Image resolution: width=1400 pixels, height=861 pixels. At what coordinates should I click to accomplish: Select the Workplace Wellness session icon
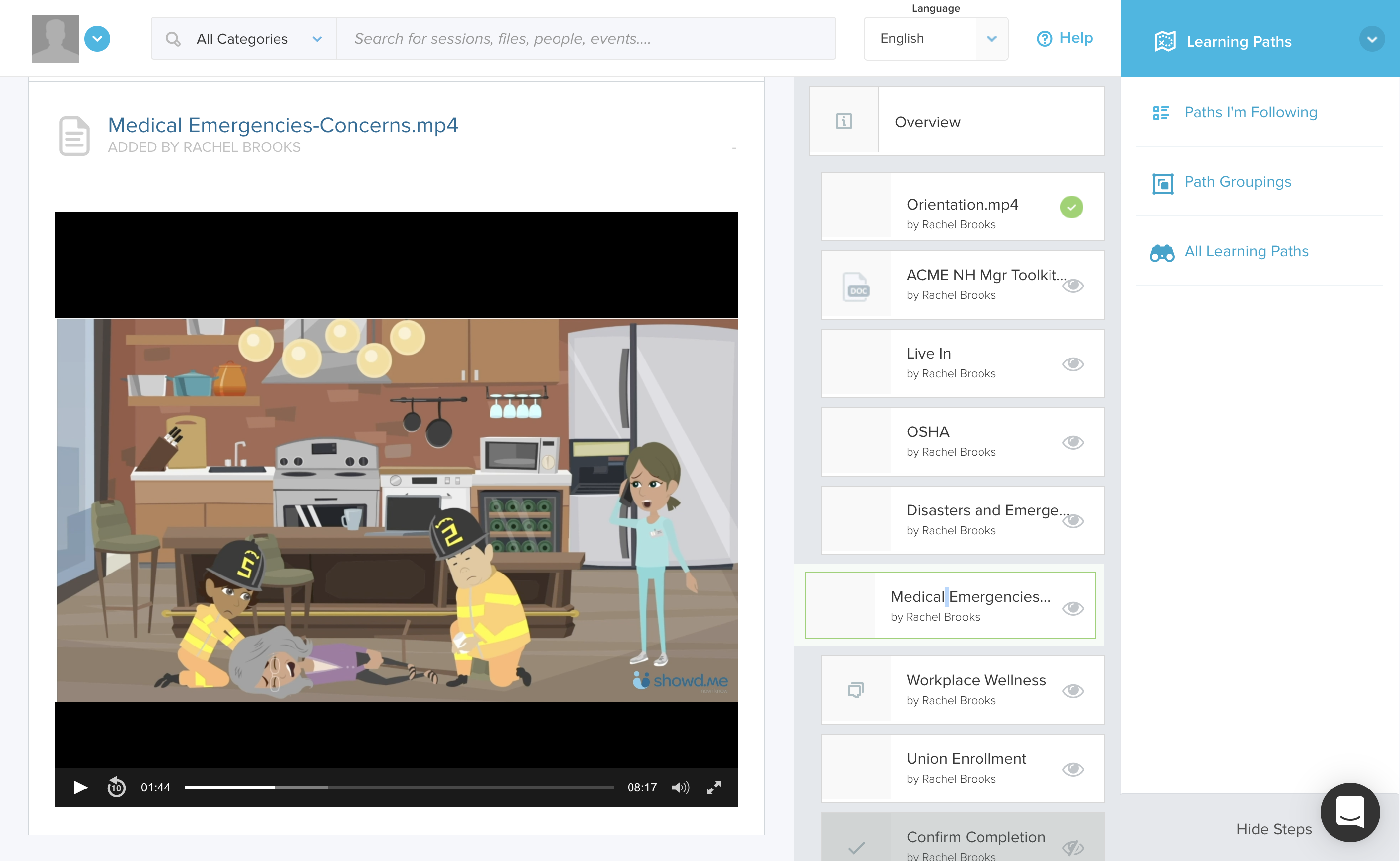856,689
